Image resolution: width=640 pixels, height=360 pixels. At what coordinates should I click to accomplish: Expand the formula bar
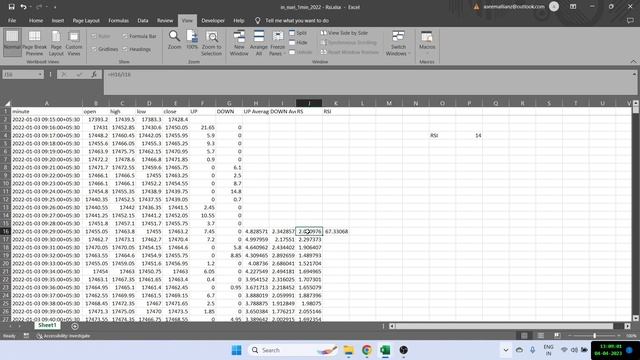tap(634, 74)
